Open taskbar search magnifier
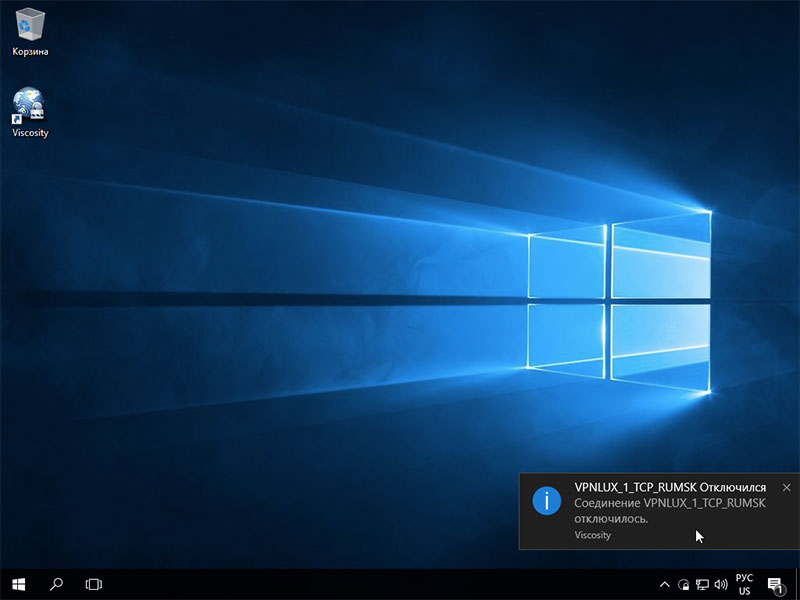 (56, 584)
